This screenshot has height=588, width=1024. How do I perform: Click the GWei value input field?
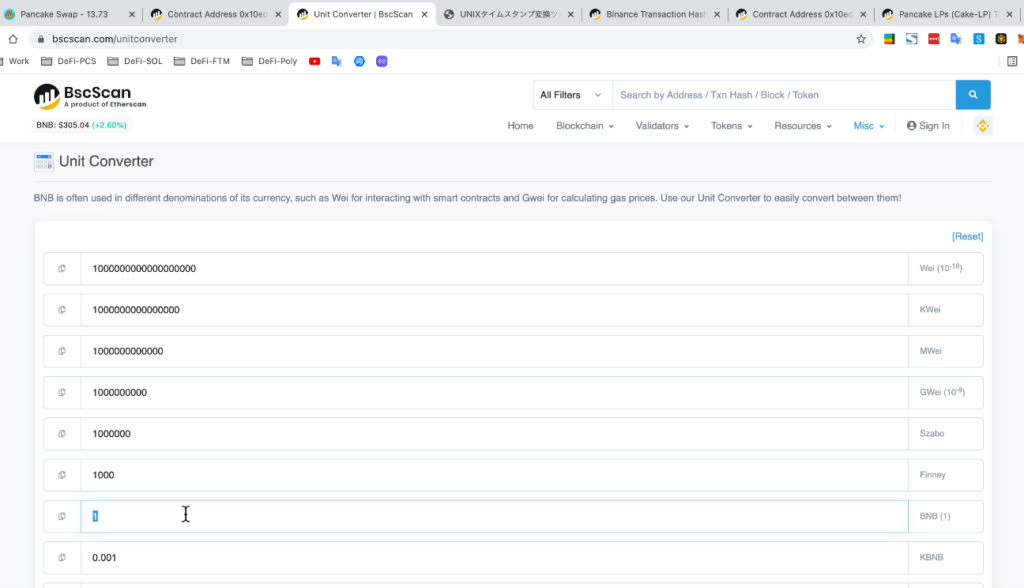494,392
